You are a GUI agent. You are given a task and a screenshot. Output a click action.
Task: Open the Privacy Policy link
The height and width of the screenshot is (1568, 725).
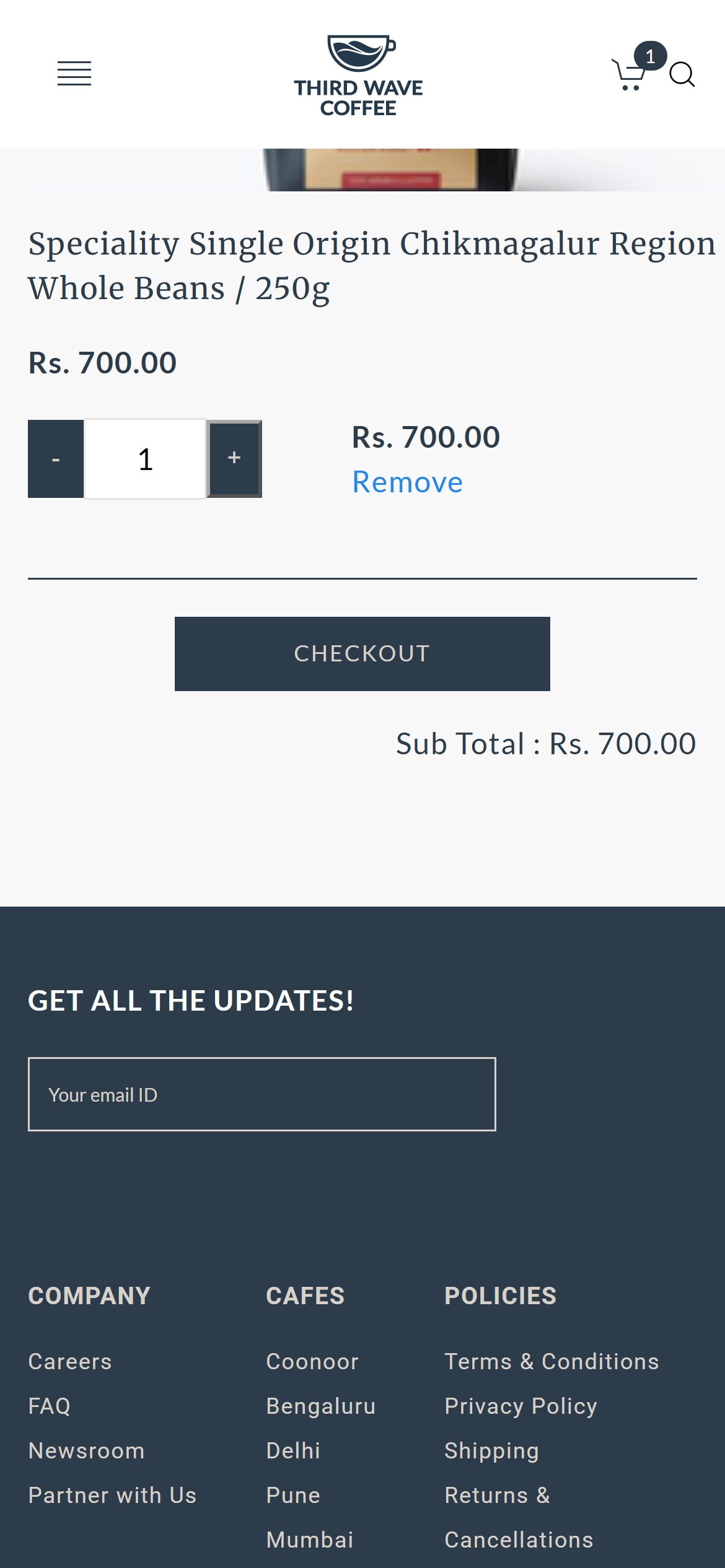coord(521,1406)
